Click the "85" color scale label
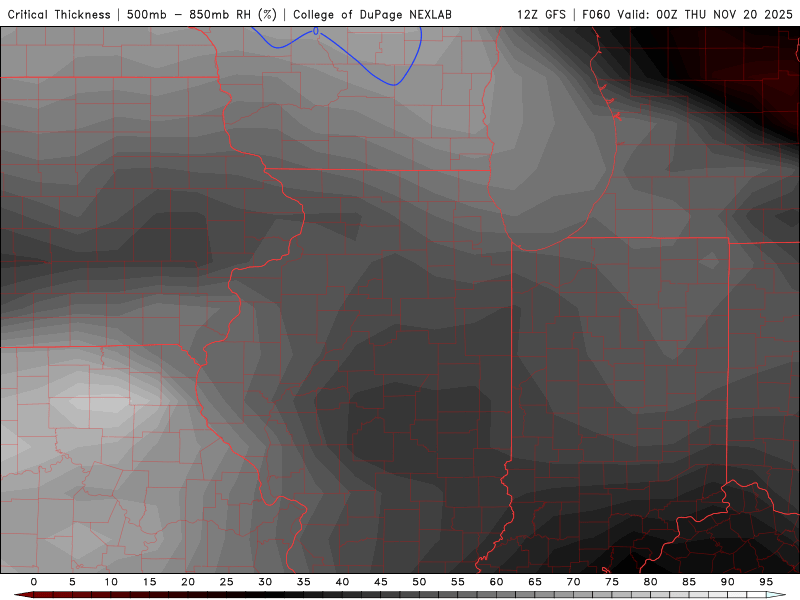The height and width of the screenshot is (600, 800). point(689,582)
